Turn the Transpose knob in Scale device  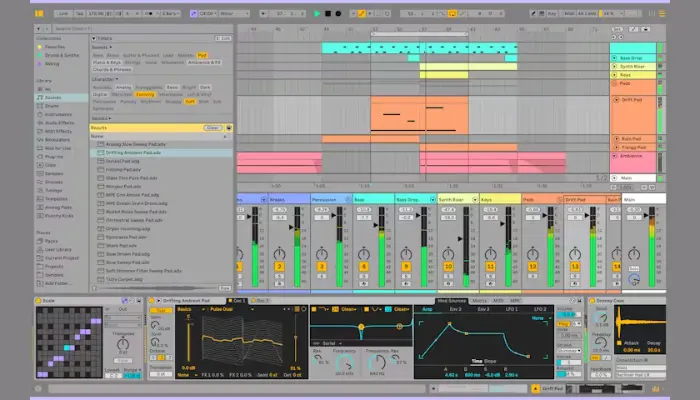[123, 344]
